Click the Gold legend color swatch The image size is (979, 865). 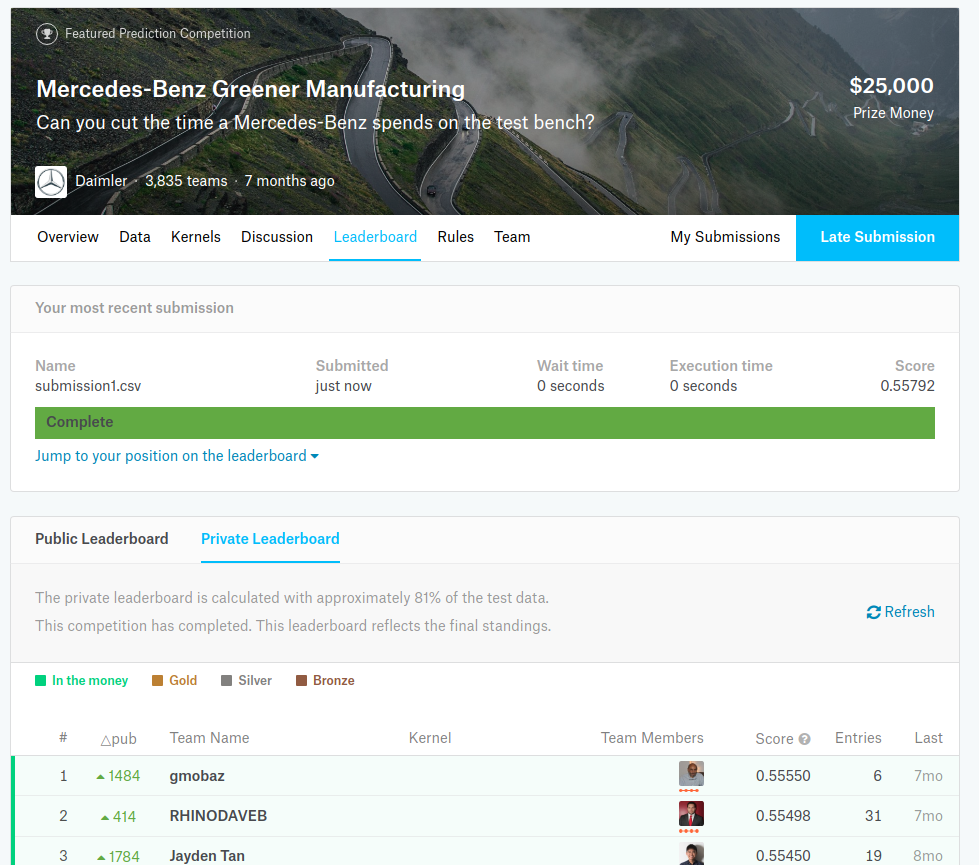[157, 681]
